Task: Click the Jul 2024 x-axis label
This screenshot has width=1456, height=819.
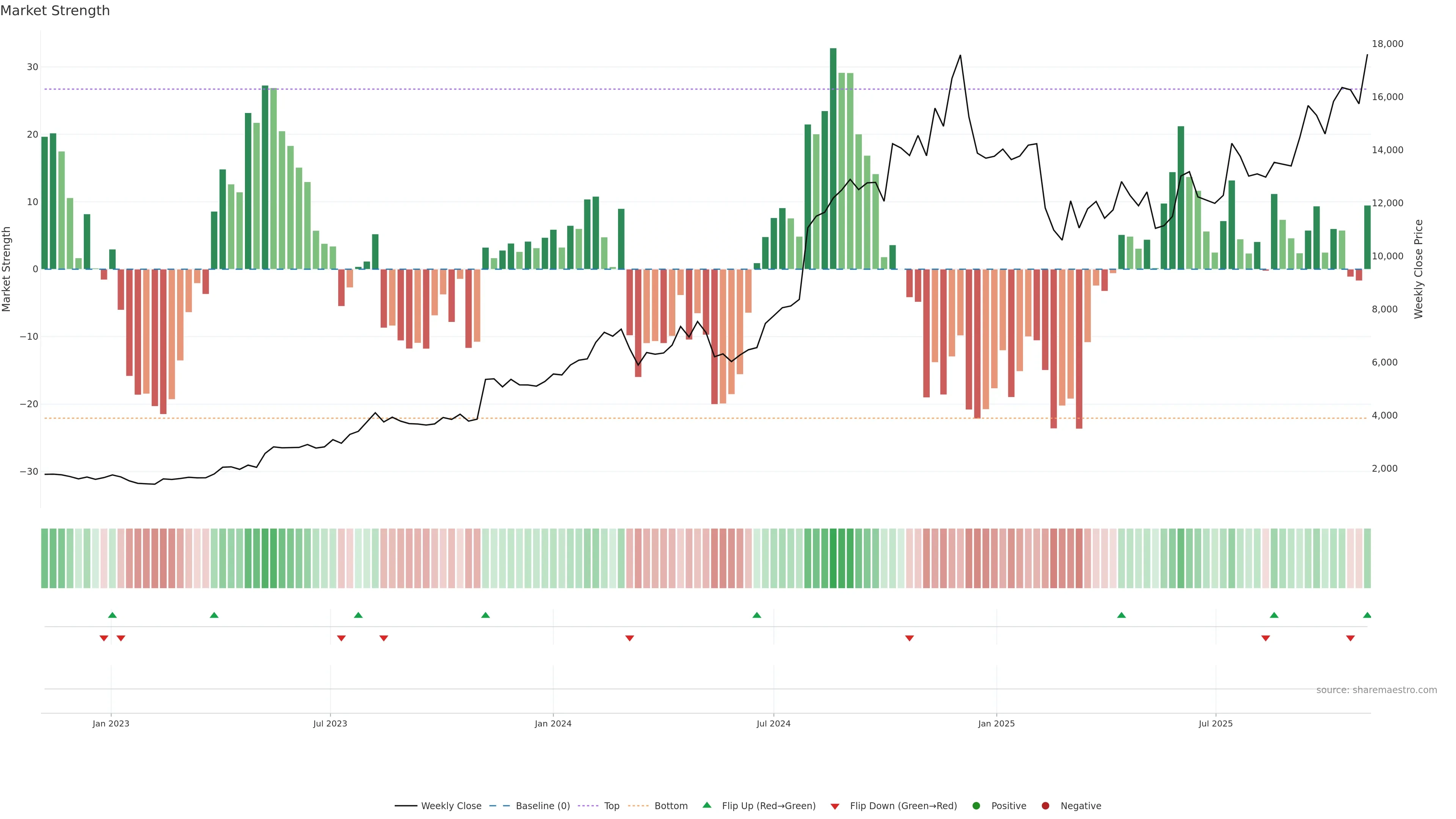Action: pyautogui.click(x=773, y=723)
